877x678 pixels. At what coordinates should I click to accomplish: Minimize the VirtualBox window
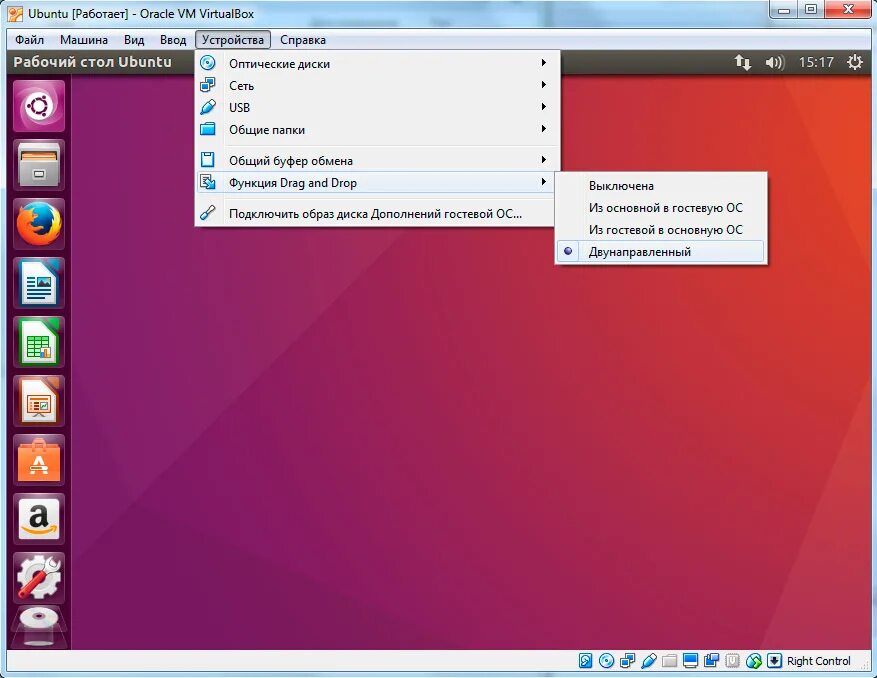click(784, 10)
